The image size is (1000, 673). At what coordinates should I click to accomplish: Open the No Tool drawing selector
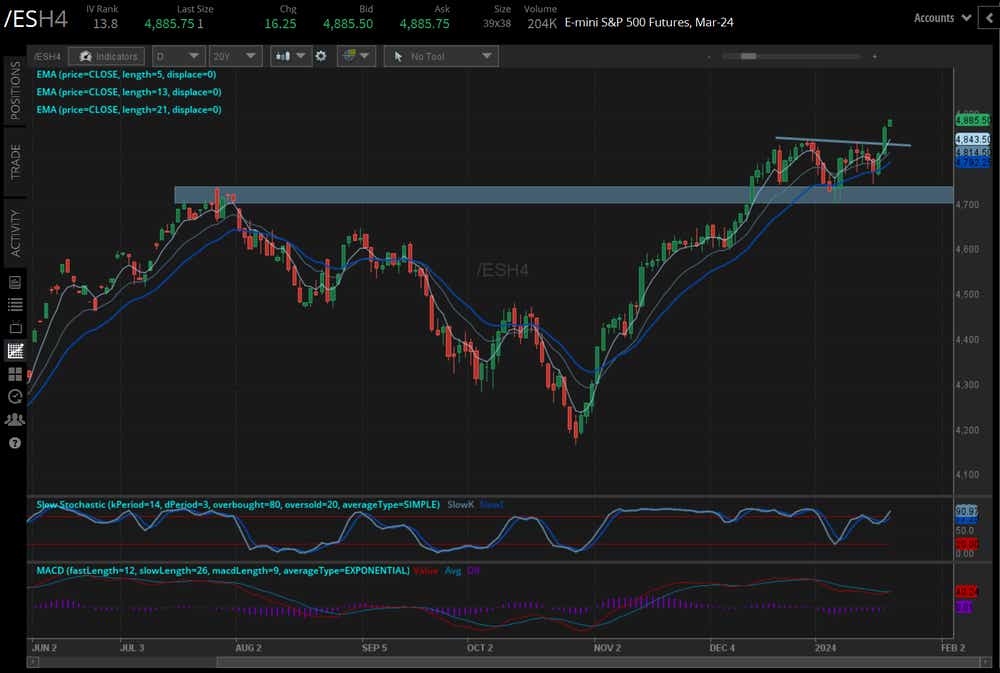click(x=440, y=57)
